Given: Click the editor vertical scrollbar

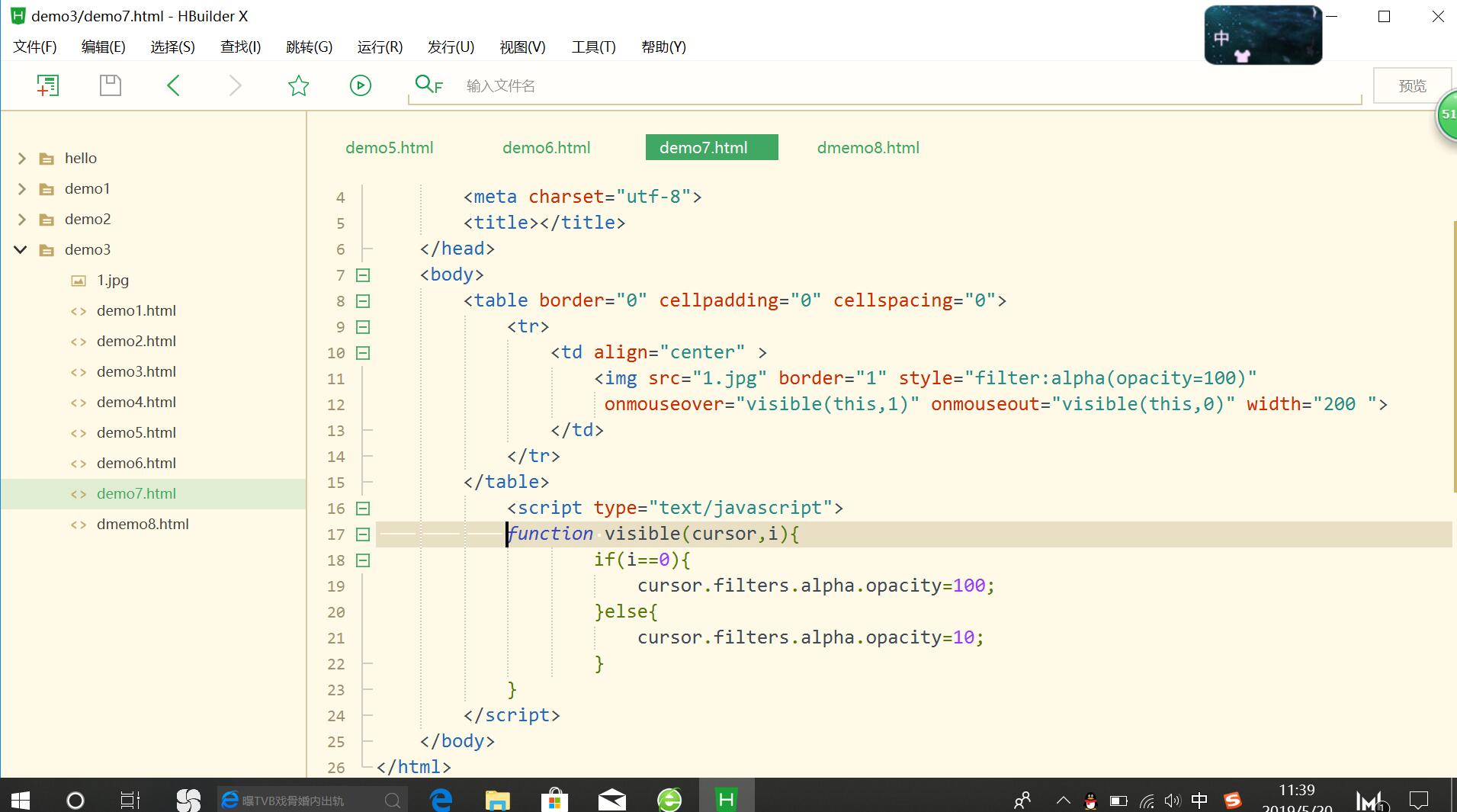Looking at the screenshot, I should (1454, 356).
